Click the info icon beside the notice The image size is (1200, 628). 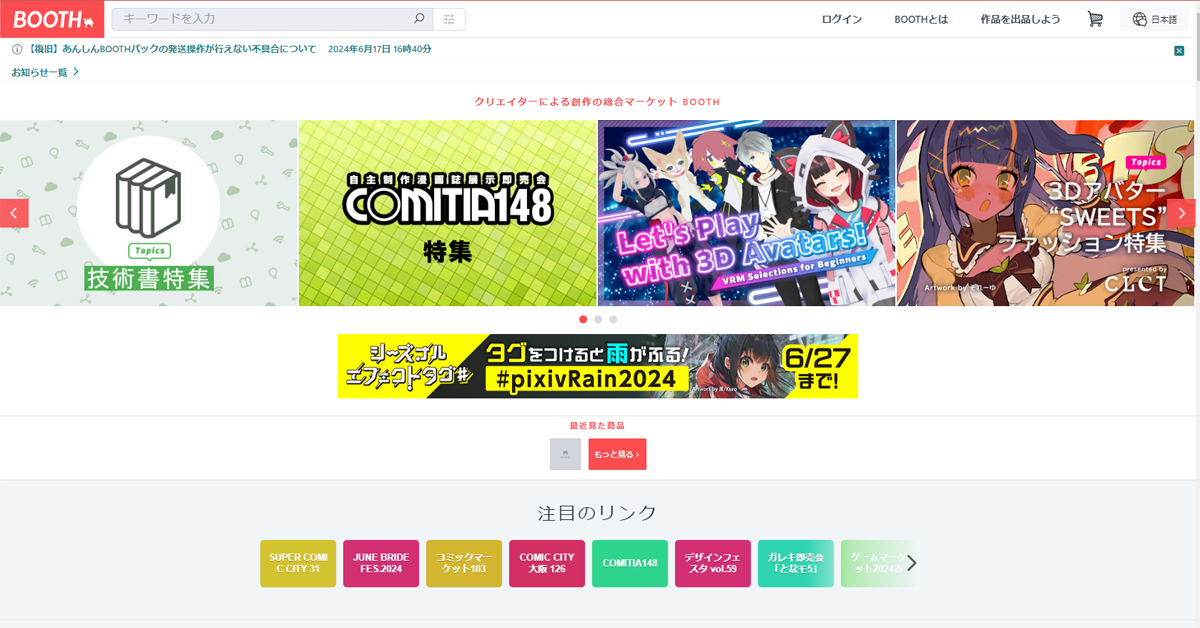17,49
